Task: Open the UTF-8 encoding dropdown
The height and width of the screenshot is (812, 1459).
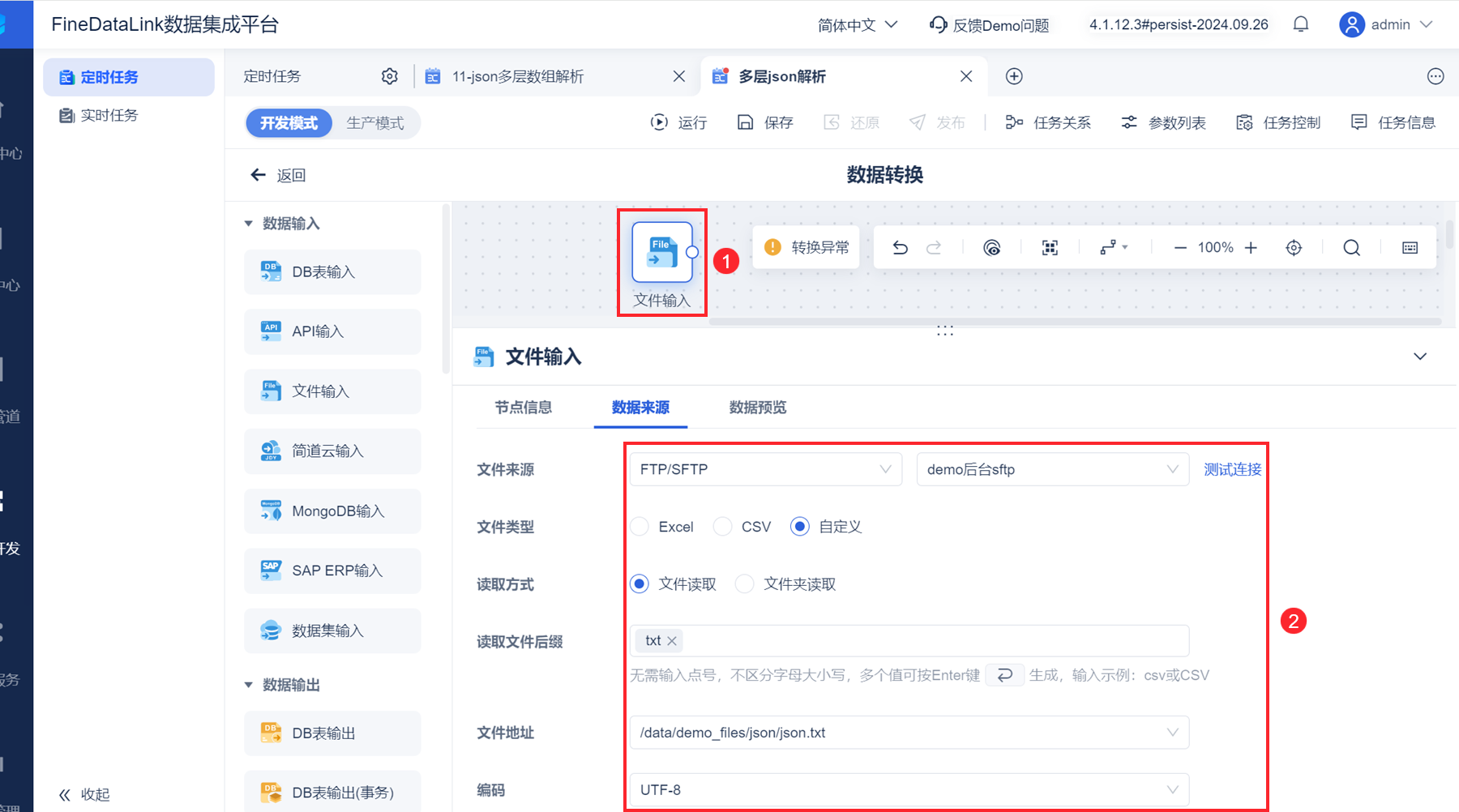Action: [909, 790]
